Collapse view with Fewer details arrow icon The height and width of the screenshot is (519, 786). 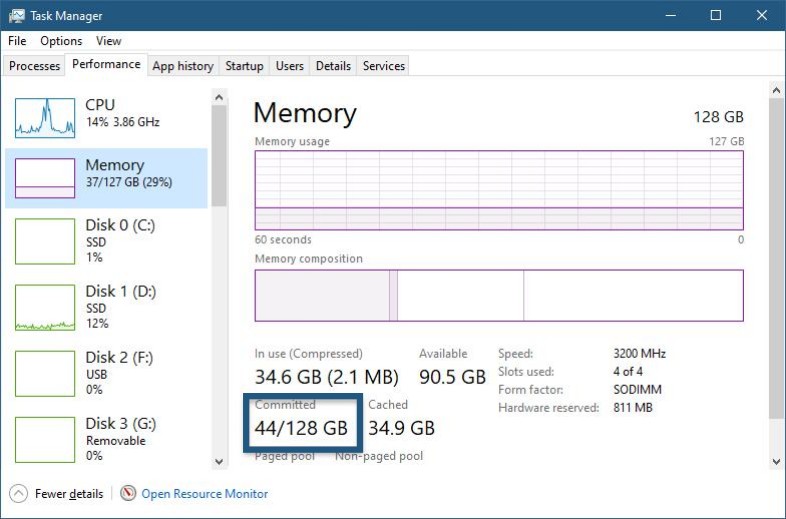pos(19,493)
